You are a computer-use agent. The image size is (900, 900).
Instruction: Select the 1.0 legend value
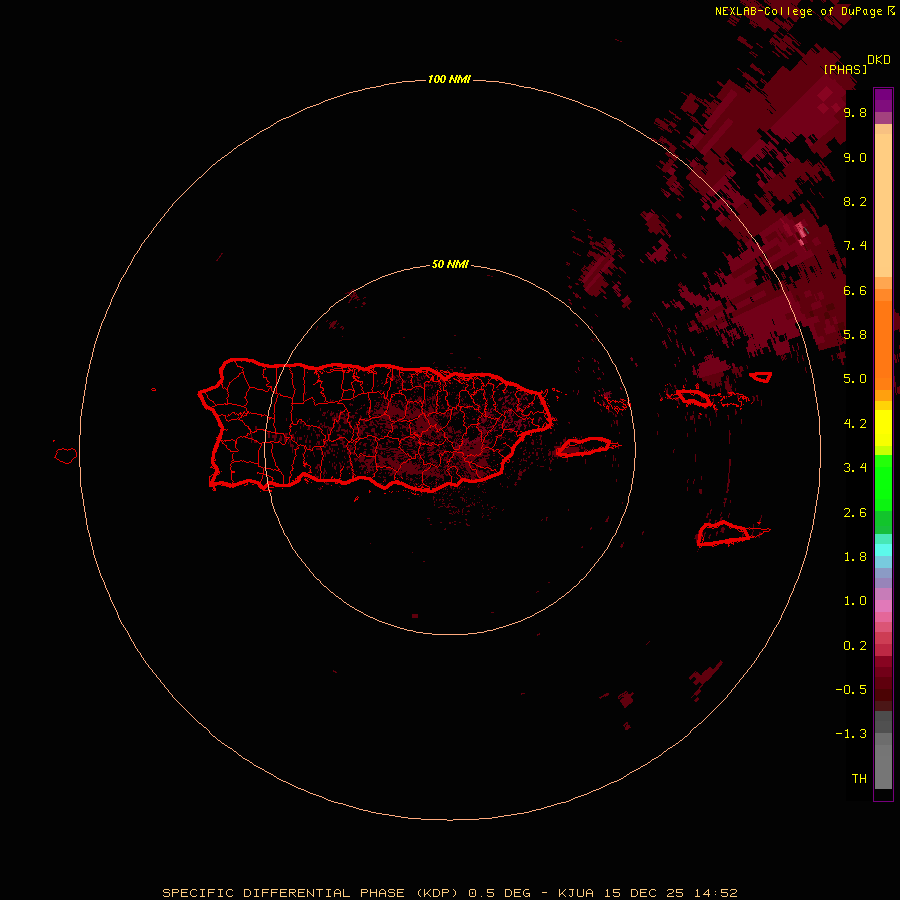[x=855, y=601]
